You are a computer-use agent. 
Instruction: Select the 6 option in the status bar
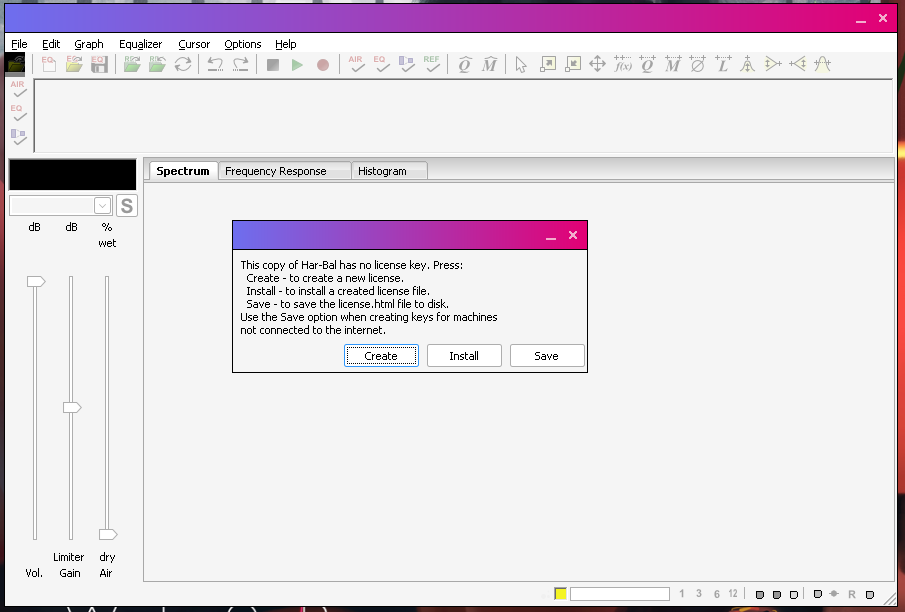click(x=716, y=594)
